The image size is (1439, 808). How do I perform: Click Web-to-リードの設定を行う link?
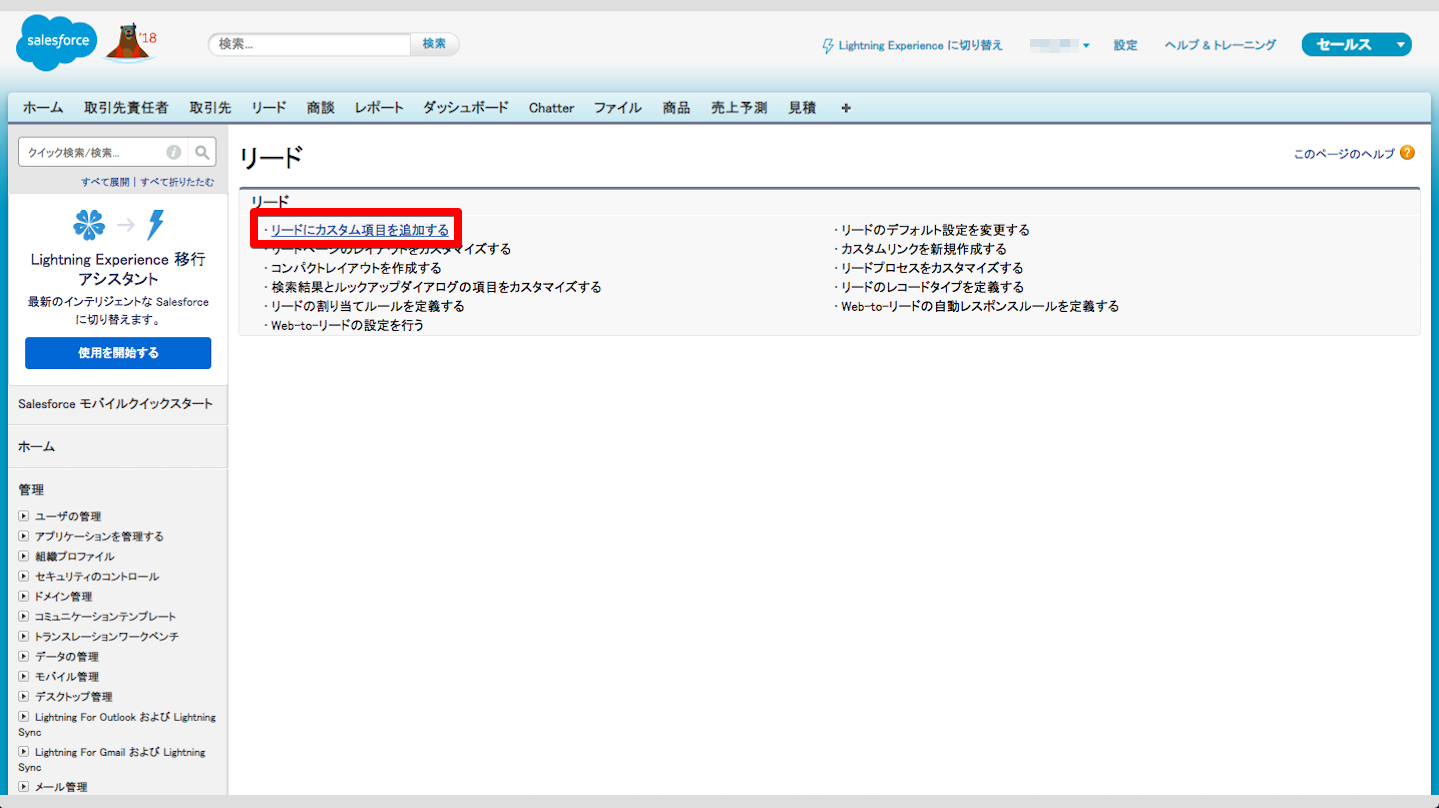(x=348, y=325)
